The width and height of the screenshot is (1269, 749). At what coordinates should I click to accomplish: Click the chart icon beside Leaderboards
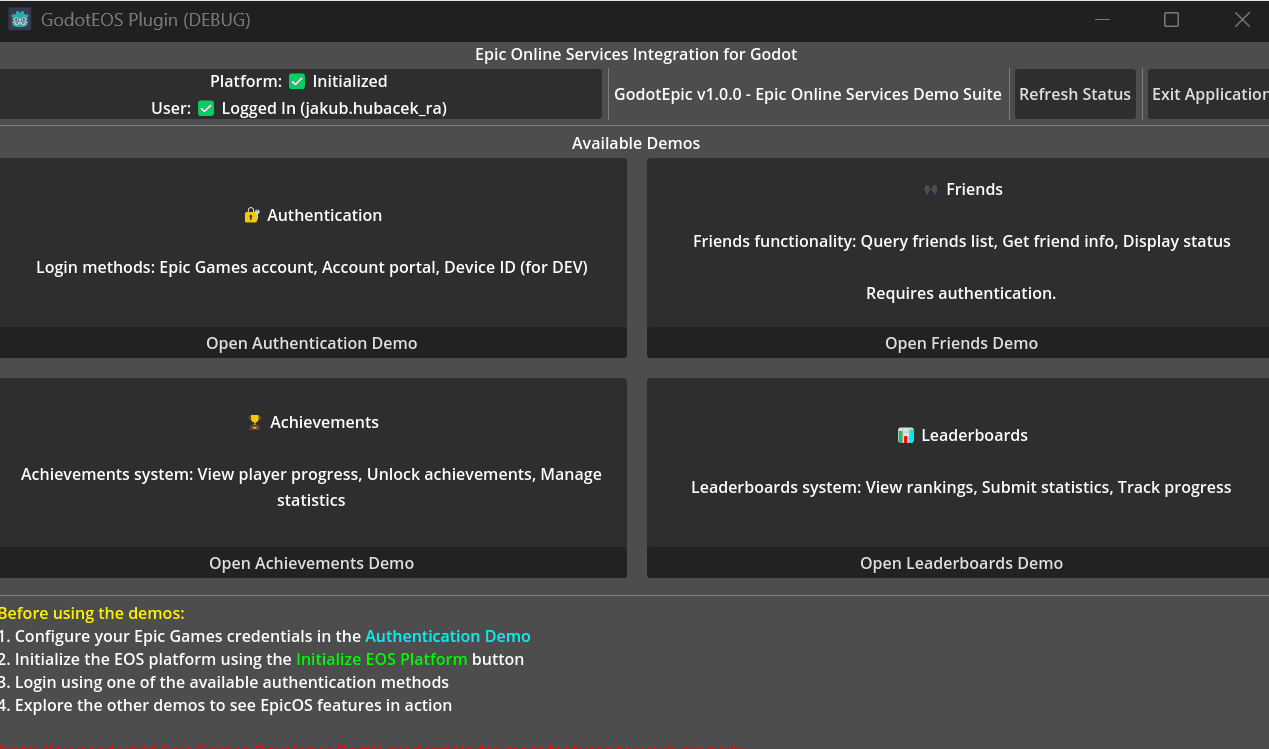coord(906,435)
